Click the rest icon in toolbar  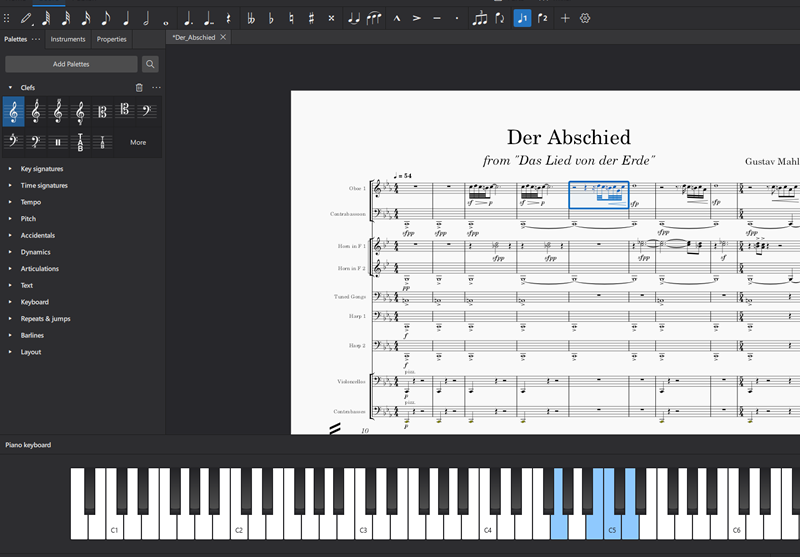228,18
